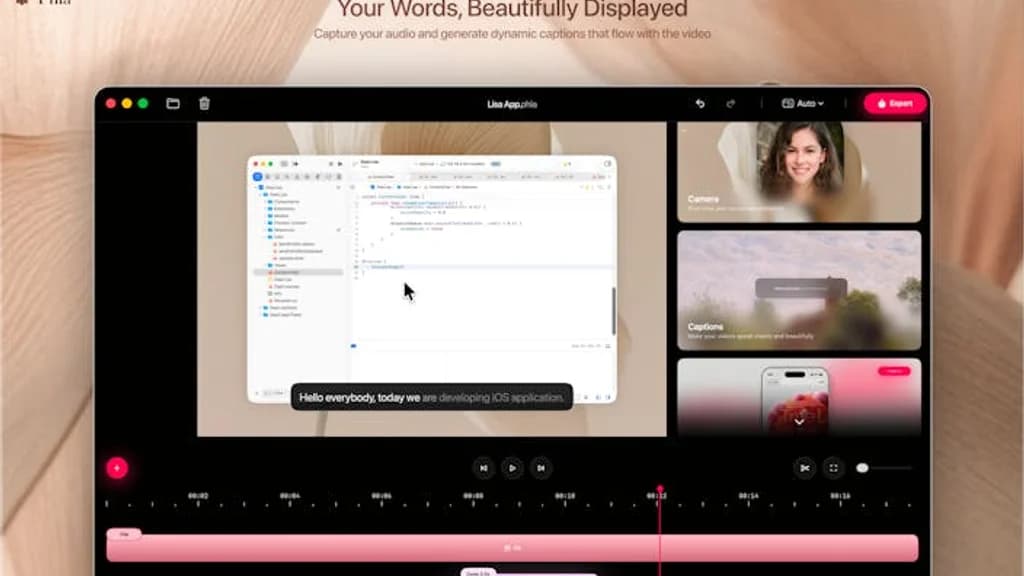Export the Lisa App project
Viewport: 1024px width, 576px height.
pyautogui.click(x=893, y=102)
